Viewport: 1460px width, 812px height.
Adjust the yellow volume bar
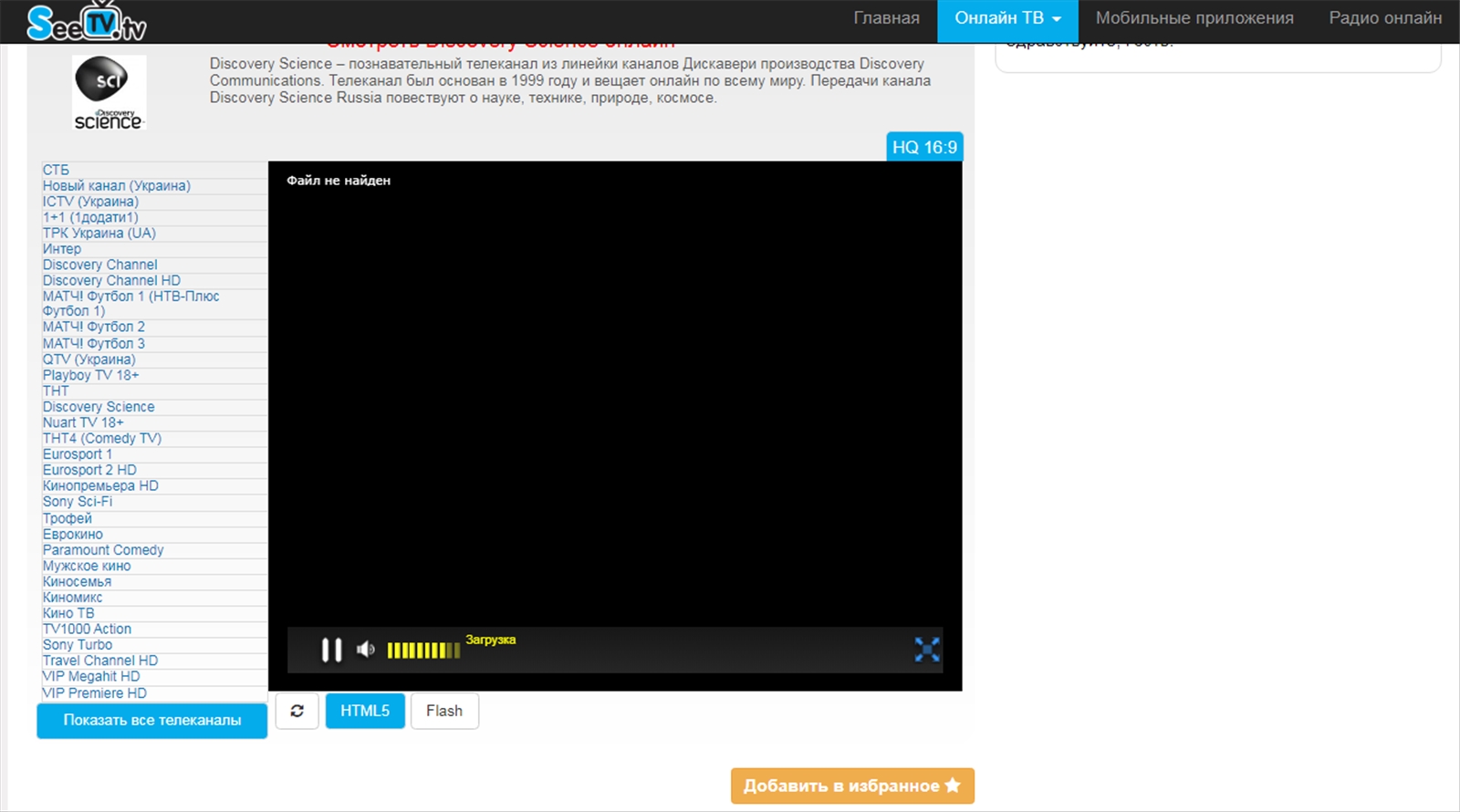(x=423, y=651)
